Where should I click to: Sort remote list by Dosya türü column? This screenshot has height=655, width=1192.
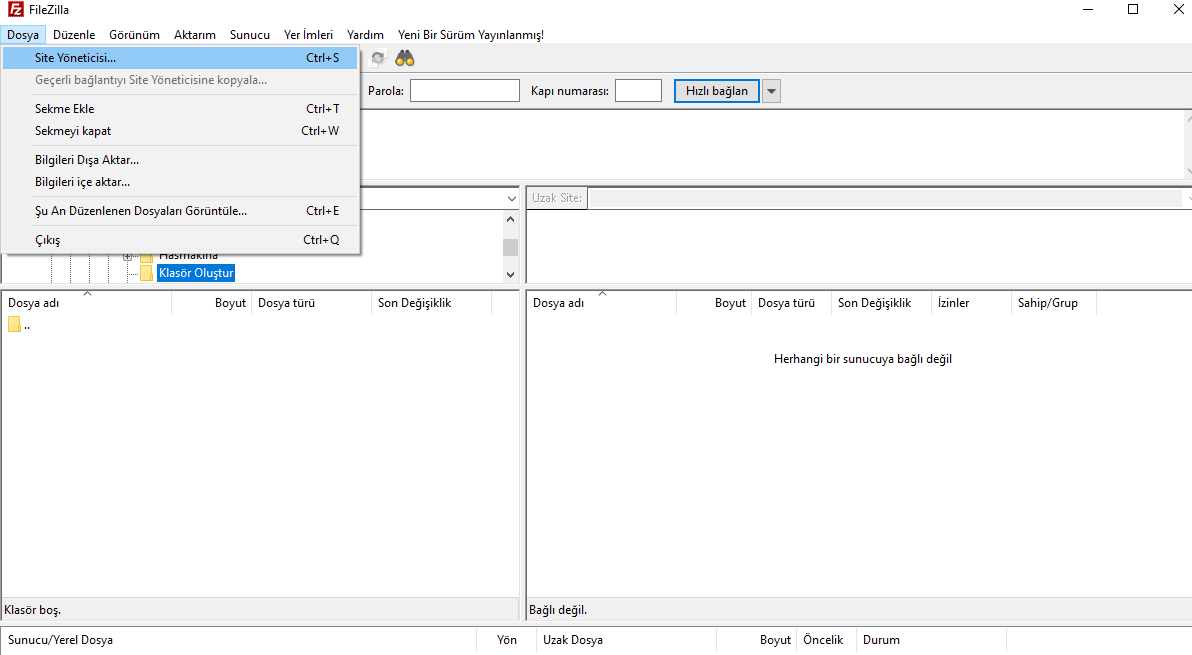(x=791, y=302)
